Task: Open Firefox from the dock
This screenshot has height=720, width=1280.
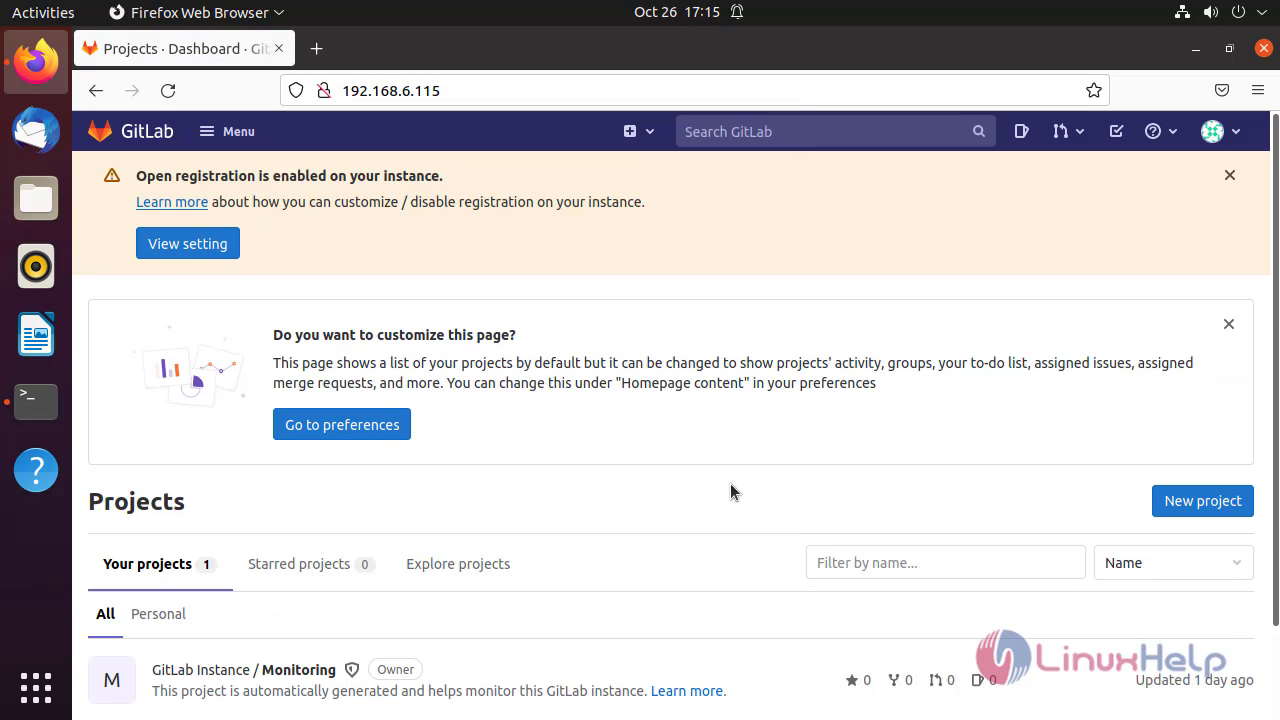Action: click(36, 62)
